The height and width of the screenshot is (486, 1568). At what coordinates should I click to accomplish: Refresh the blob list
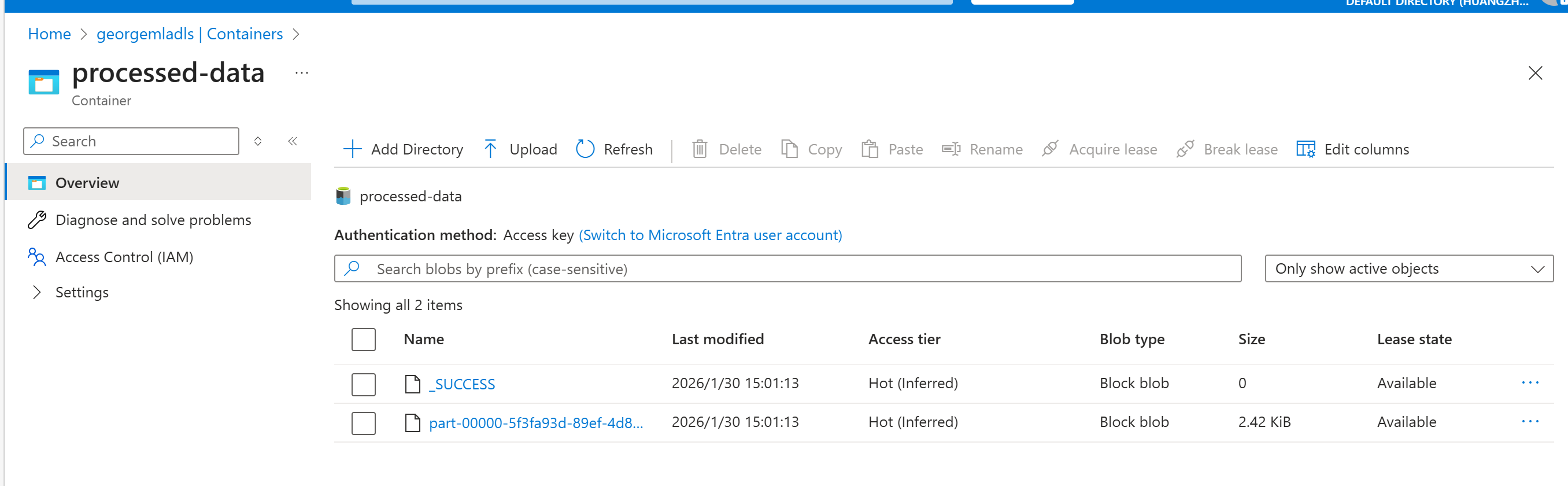[x=614, y=149]
